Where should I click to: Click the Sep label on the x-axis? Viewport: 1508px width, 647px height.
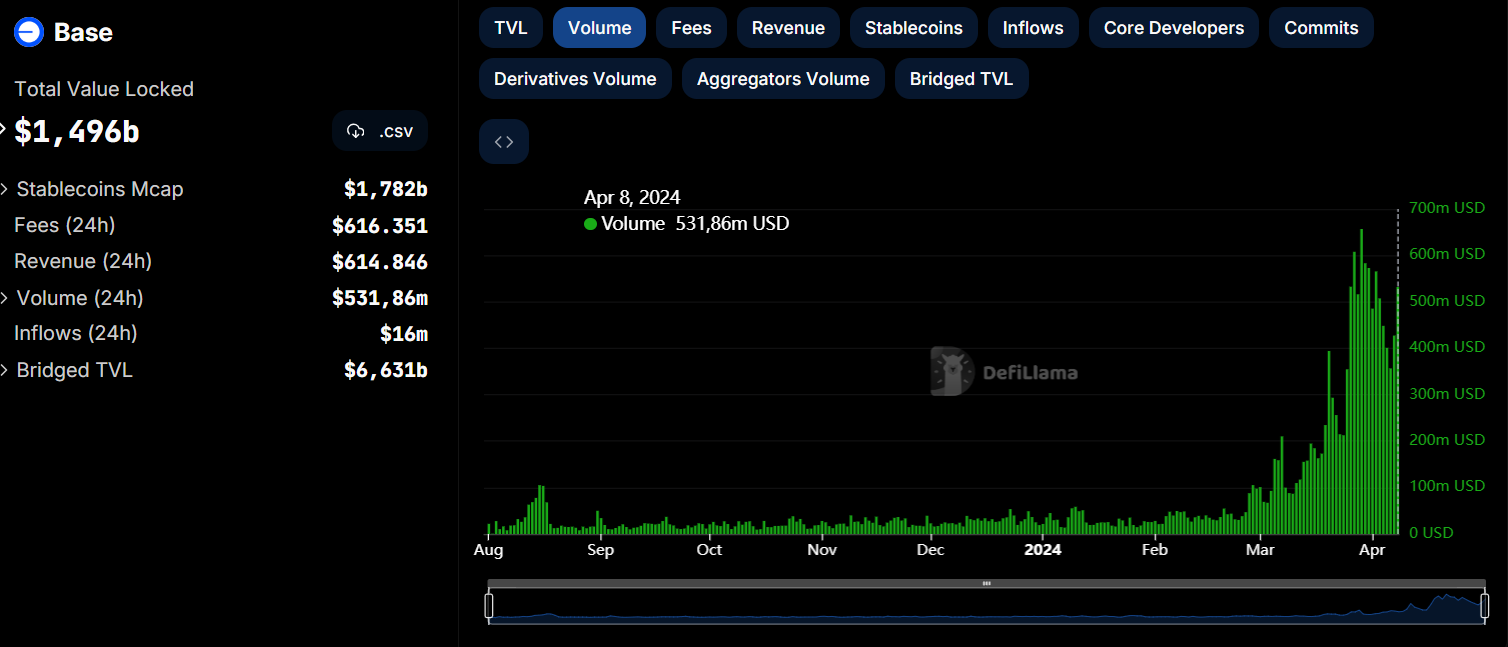point(600,550)
